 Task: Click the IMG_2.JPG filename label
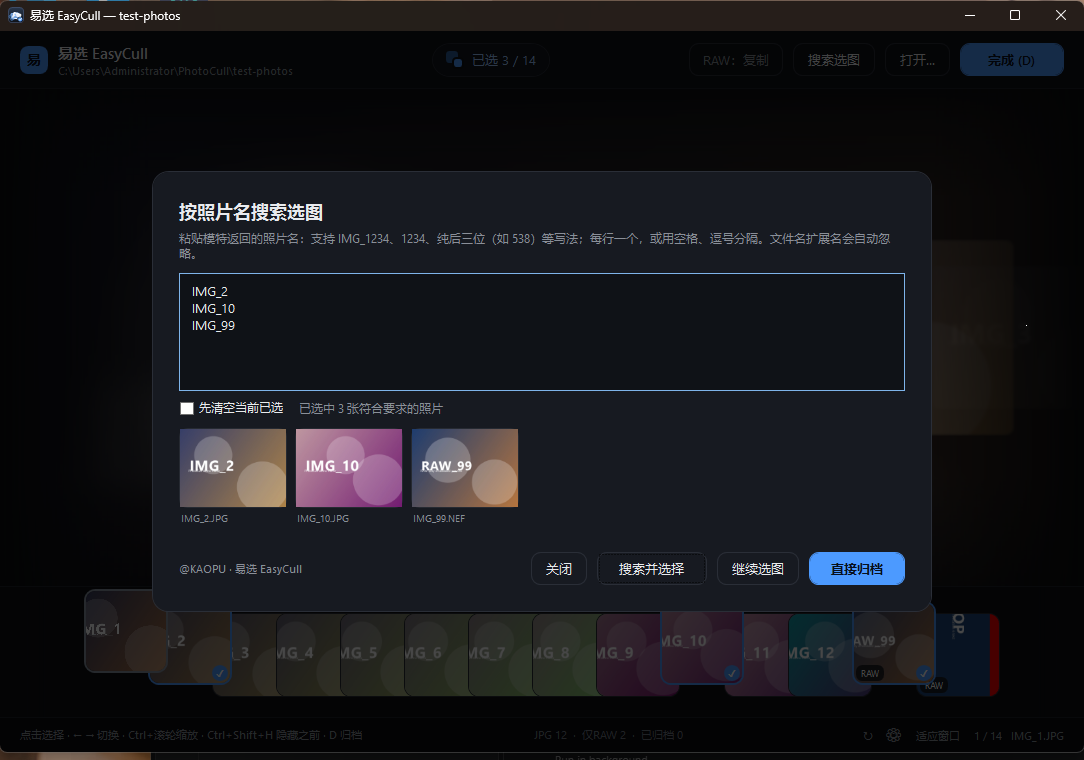coord(205,518)
